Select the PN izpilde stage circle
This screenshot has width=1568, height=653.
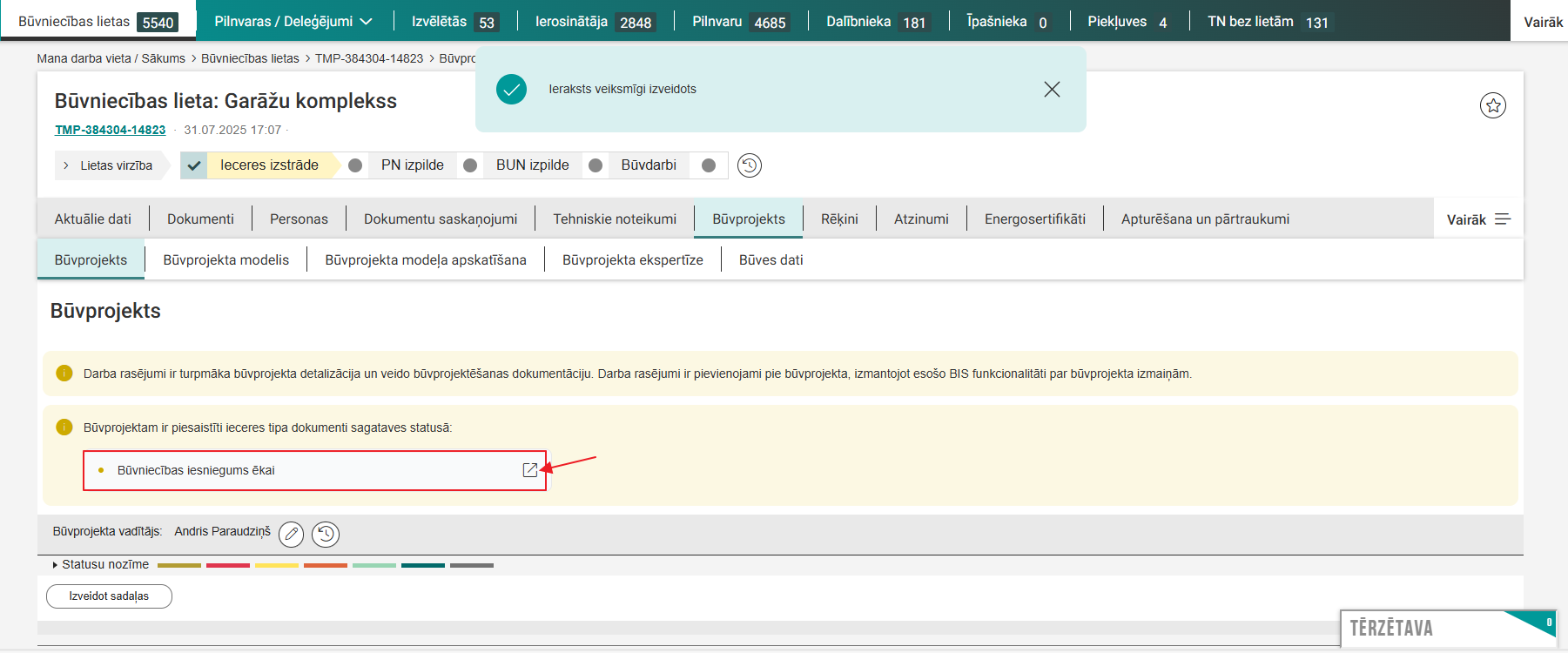[355, 165]
